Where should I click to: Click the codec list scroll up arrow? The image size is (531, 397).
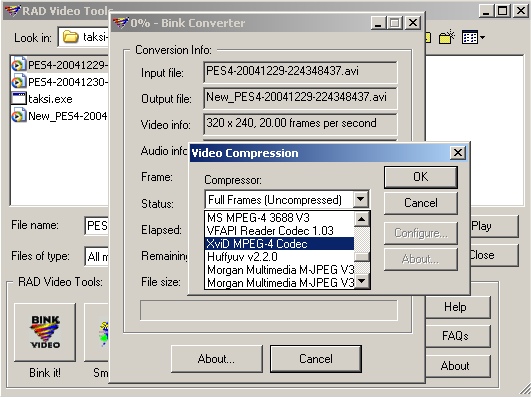click(362, 219)
